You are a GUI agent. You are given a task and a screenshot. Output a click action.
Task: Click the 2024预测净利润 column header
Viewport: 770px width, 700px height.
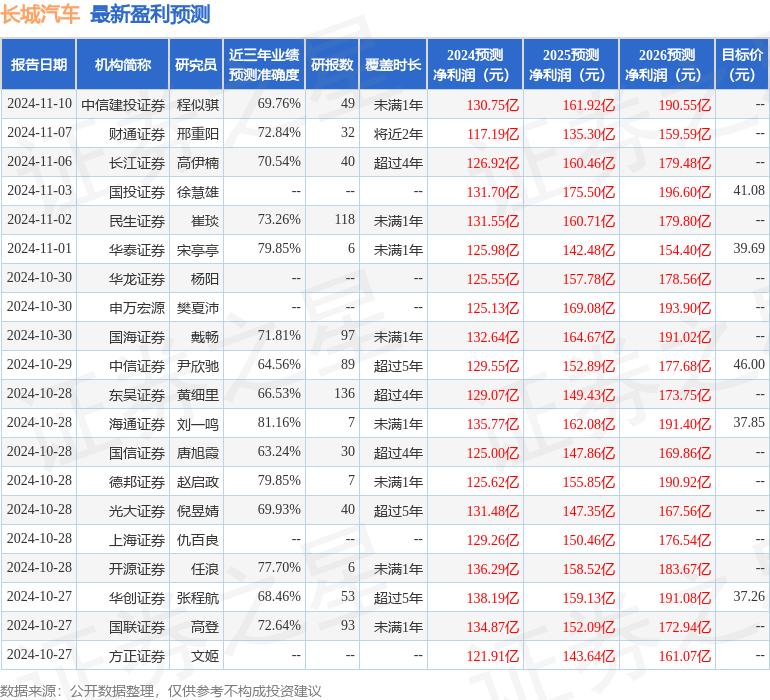click(x=475, y=64)
